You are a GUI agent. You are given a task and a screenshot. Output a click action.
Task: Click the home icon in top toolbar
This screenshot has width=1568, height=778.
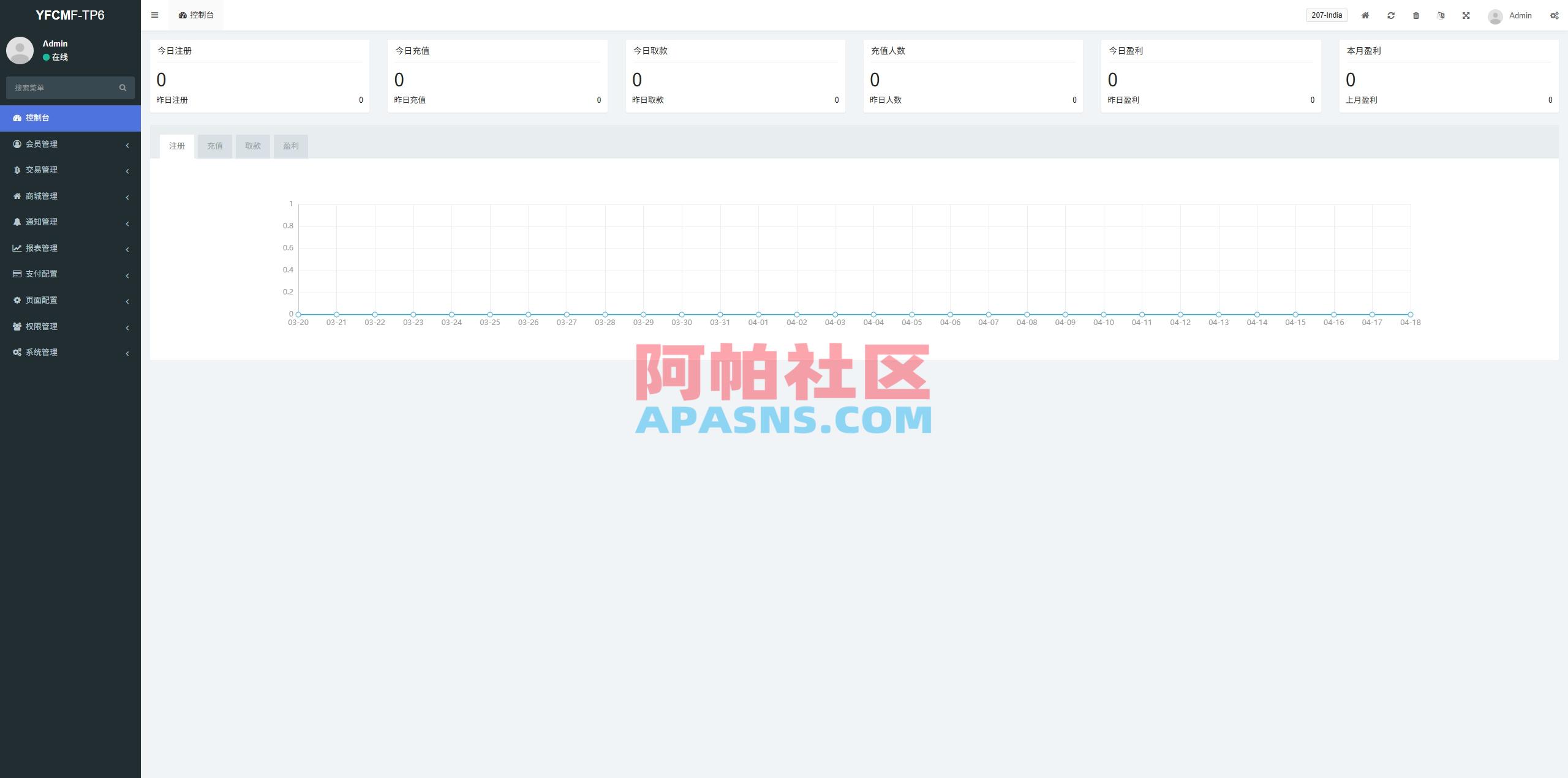tap(1365, 15)
